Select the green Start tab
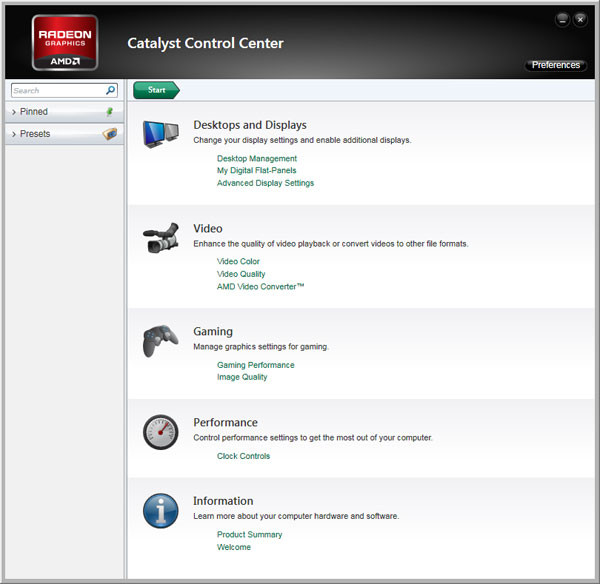Image resolution: width=600 pixels, height=584 pixels. coord(156,90)
